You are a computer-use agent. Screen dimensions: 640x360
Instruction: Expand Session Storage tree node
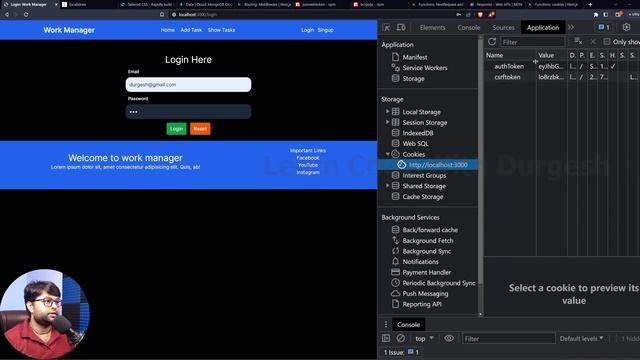point(387,122)
